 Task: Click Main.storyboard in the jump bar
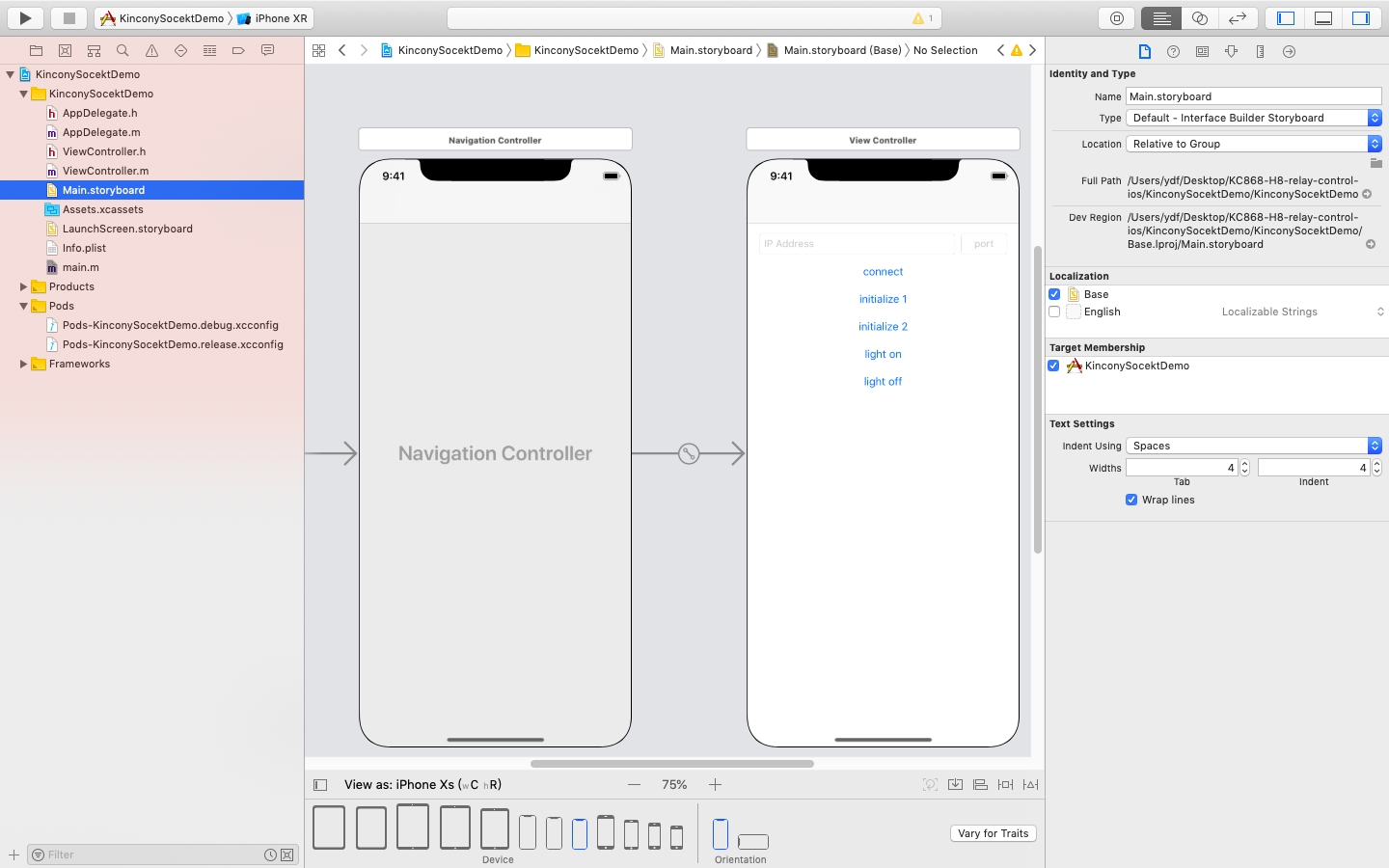point(711,50)
